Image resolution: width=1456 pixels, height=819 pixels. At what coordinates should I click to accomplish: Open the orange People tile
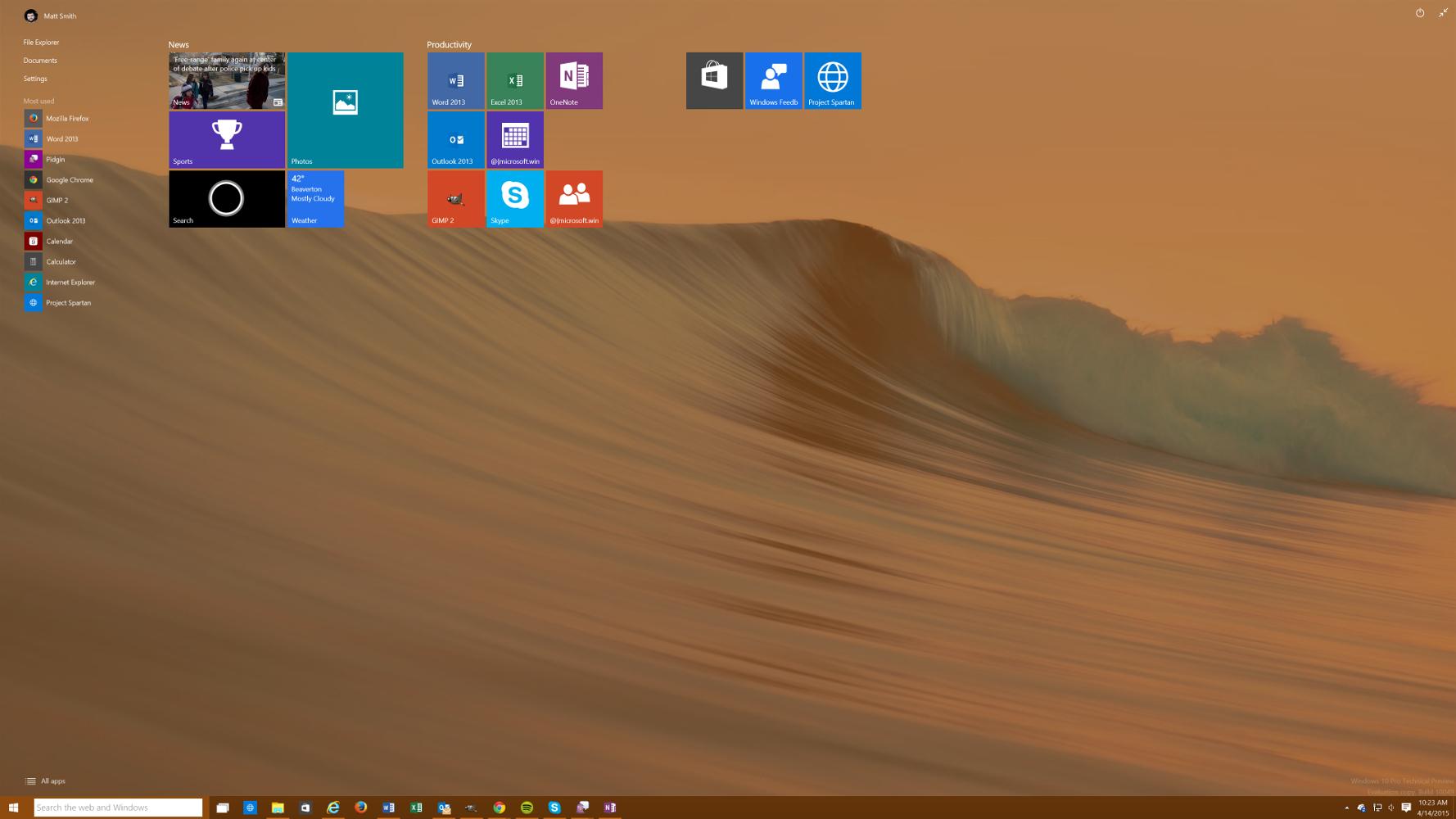coord(574,198)
